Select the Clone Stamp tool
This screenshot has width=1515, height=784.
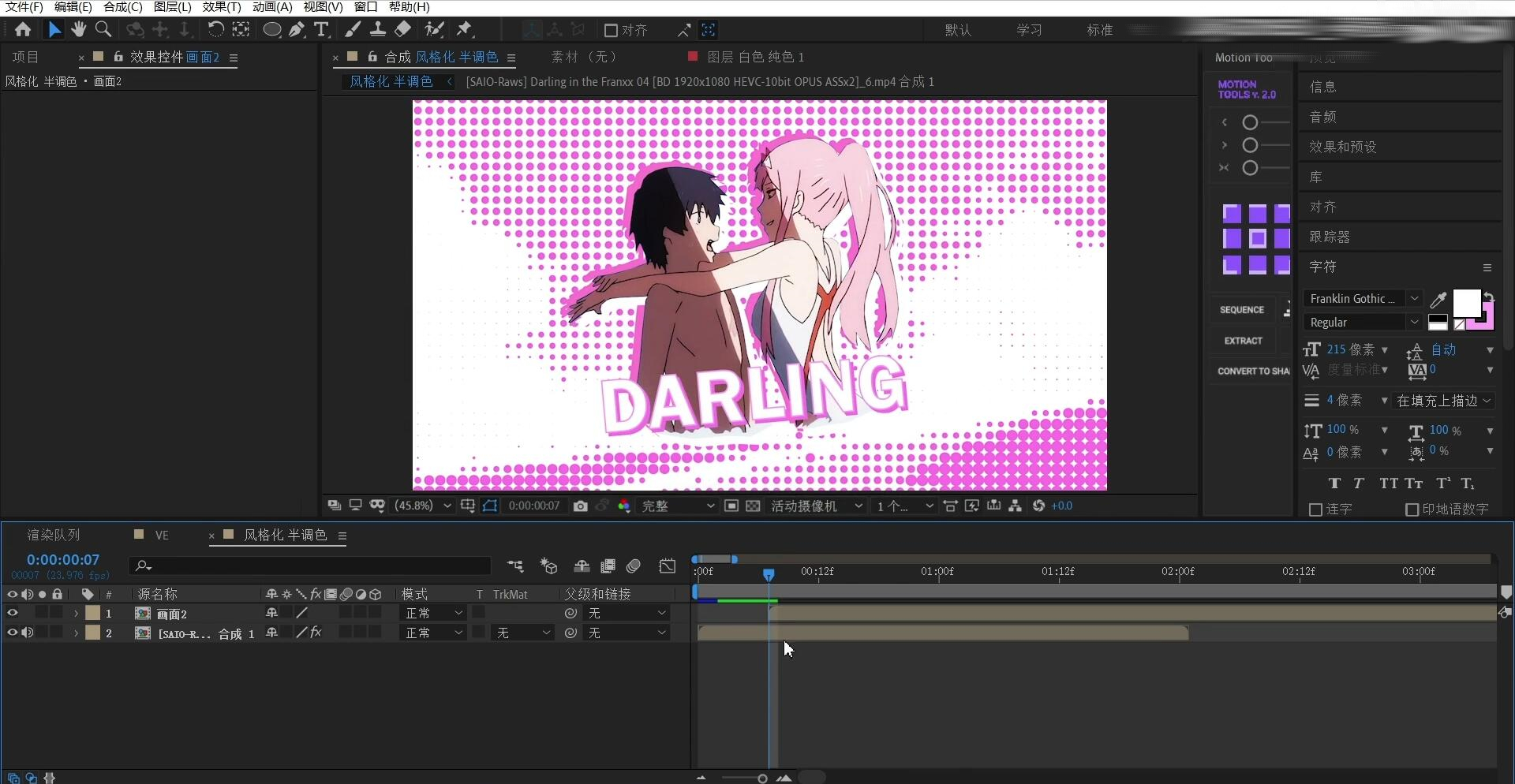coord(378,30)
